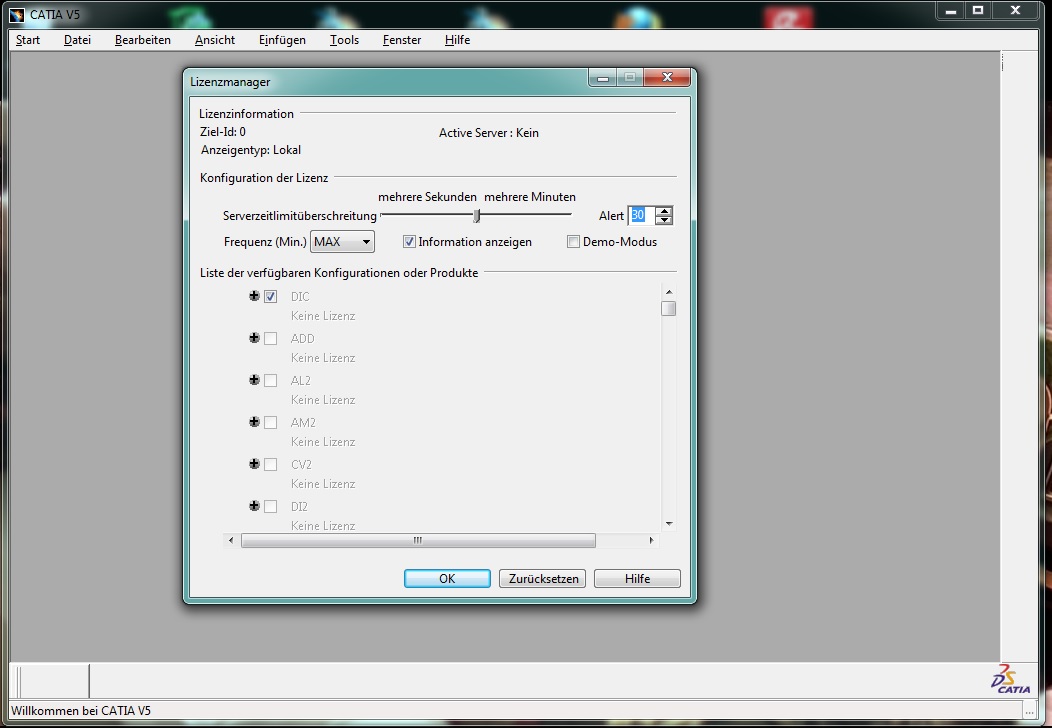The height and width of the screenshot is (728, 1052).
Task: Click the horizontal scrollbar thumb in license list
Action: [x=418, y=540]
